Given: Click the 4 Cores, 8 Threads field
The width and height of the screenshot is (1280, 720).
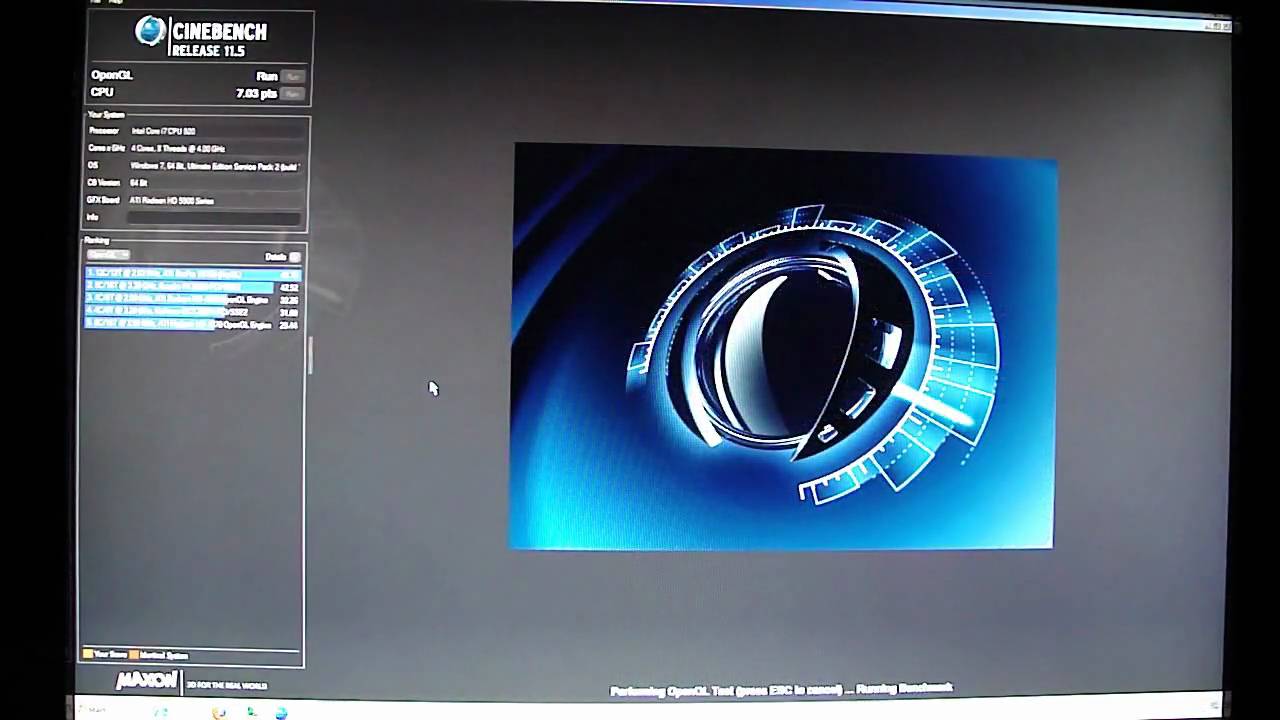Looking at the screenshot, I should 214,148.
